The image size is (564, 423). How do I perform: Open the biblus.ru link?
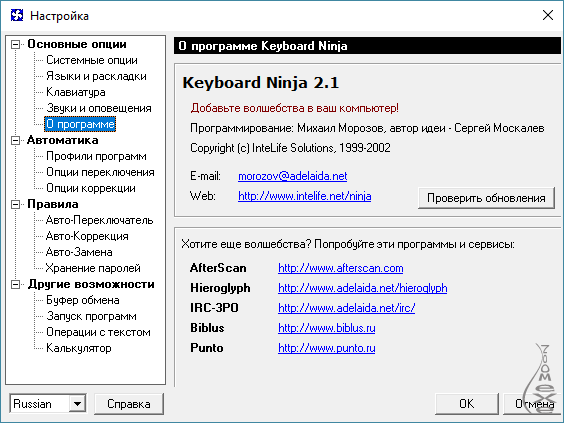click(x=327, y=328)
